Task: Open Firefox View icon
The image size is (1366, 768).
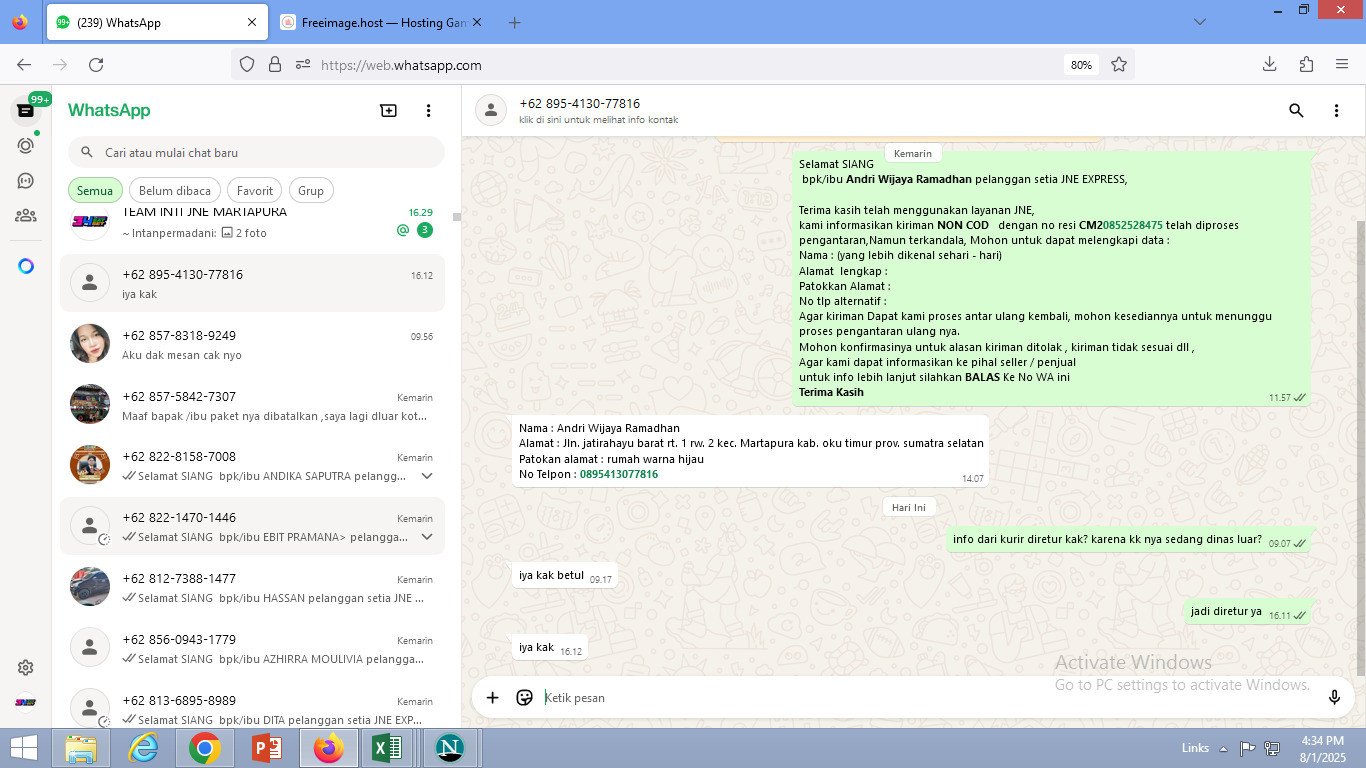Action: (20, 22)
